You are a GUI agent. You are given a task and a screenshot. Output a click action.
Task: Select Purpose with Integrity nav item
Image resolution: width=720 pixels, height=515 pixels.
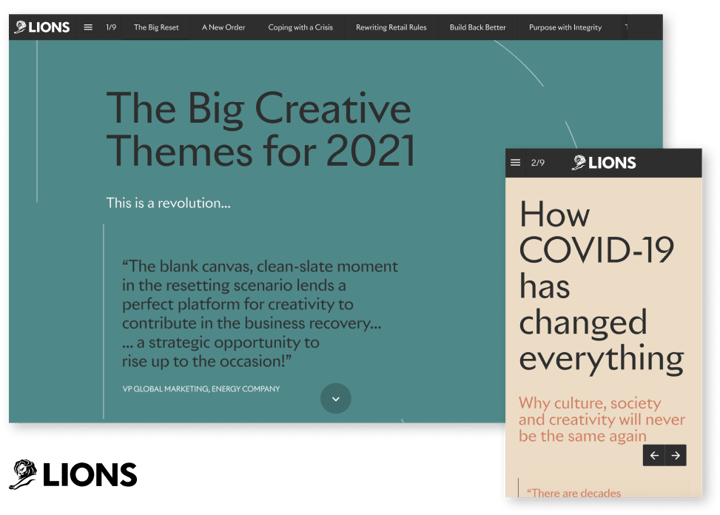tap(565, 27)
